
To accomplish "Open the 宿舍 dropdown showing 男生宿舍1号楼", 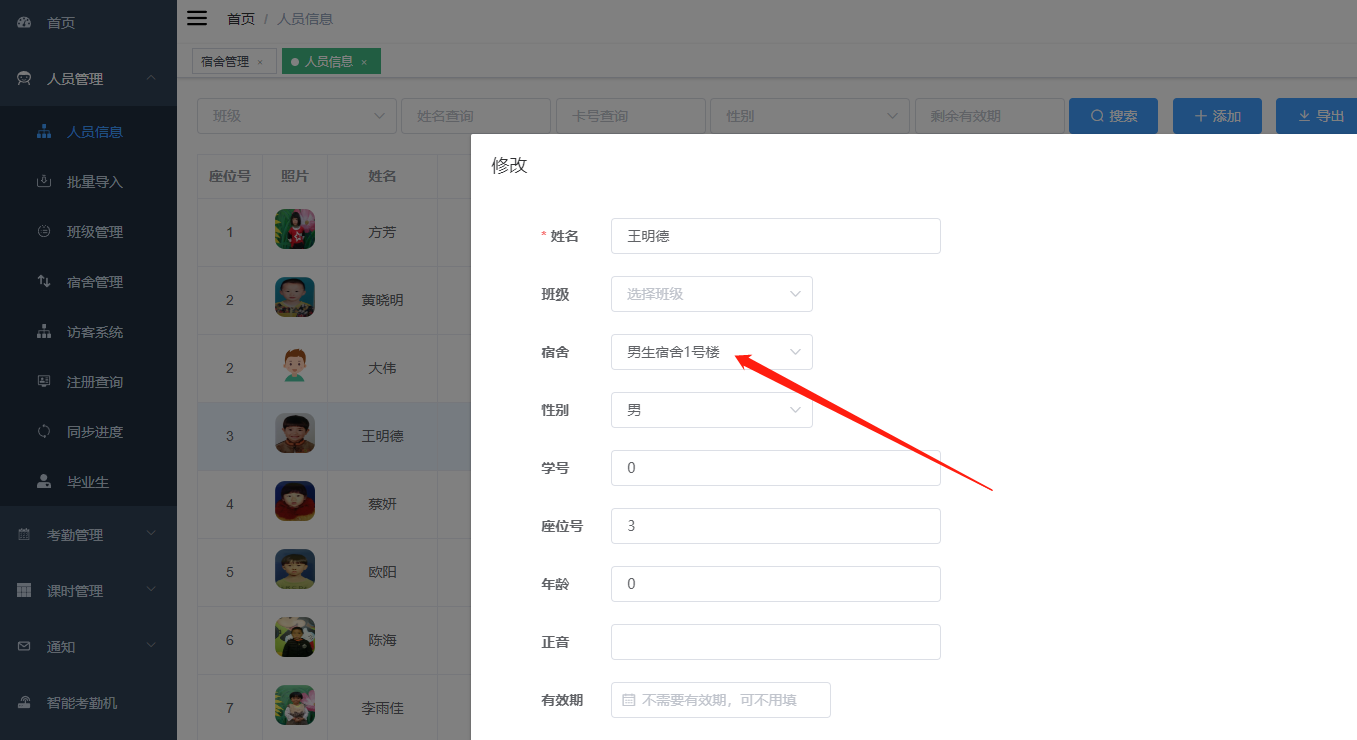I will (711, 352).
